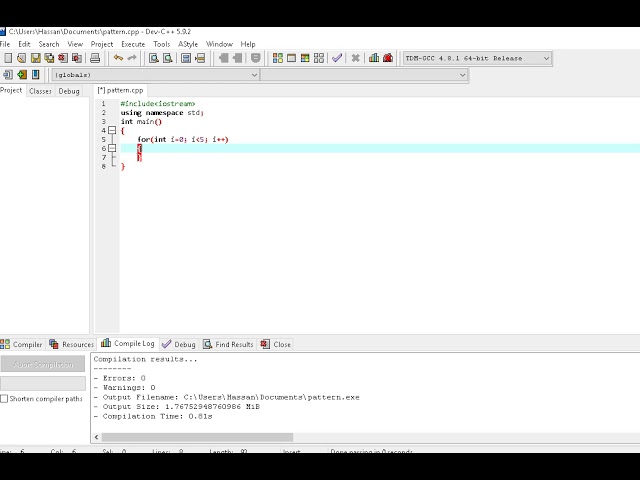Run the program with the Run icon
Image resolution: width=640 pixels, height=480 pixels.
click(x=291, y=58)
